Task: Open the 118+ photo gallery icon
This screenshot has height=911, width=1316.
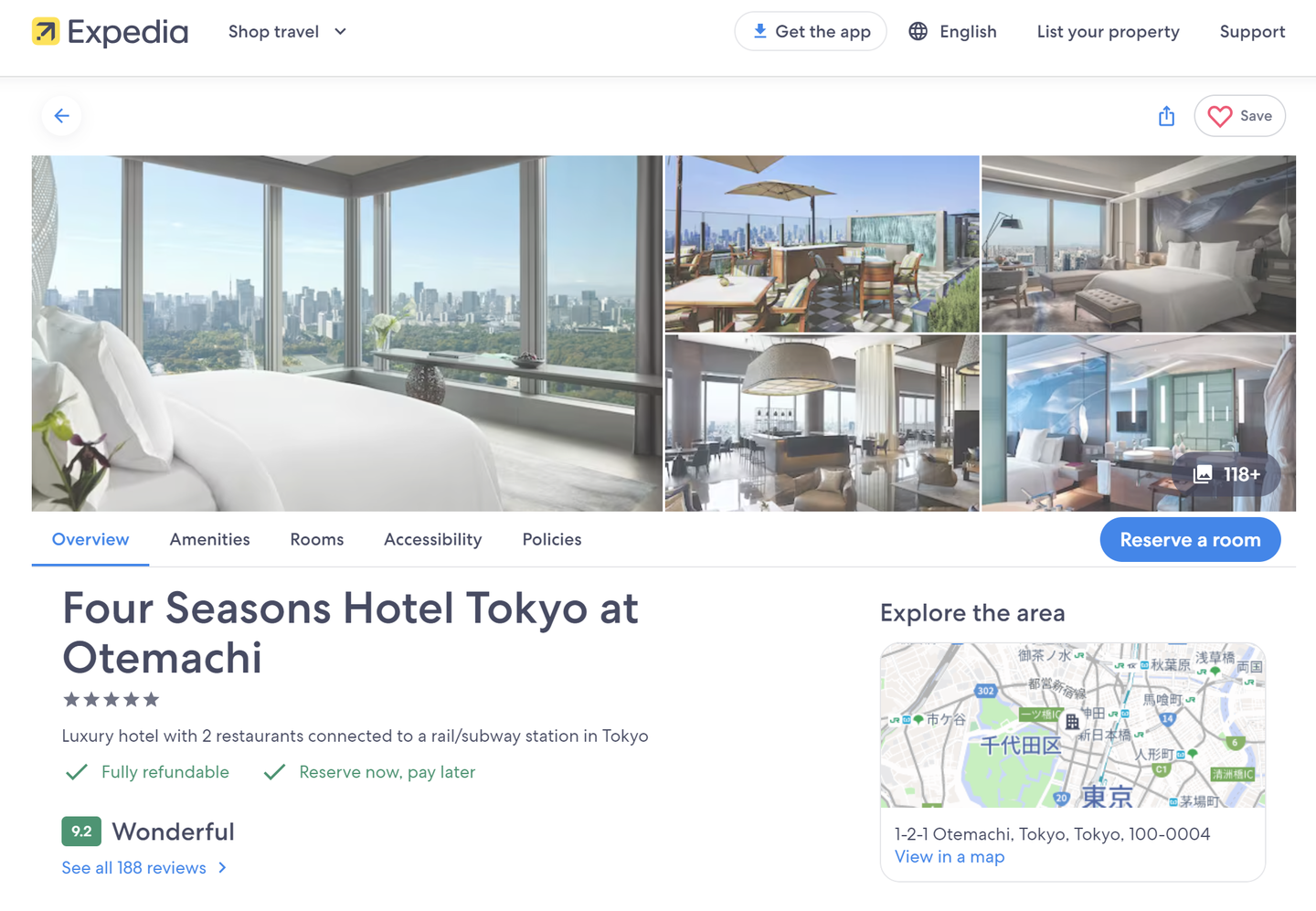Action: 1203,474
